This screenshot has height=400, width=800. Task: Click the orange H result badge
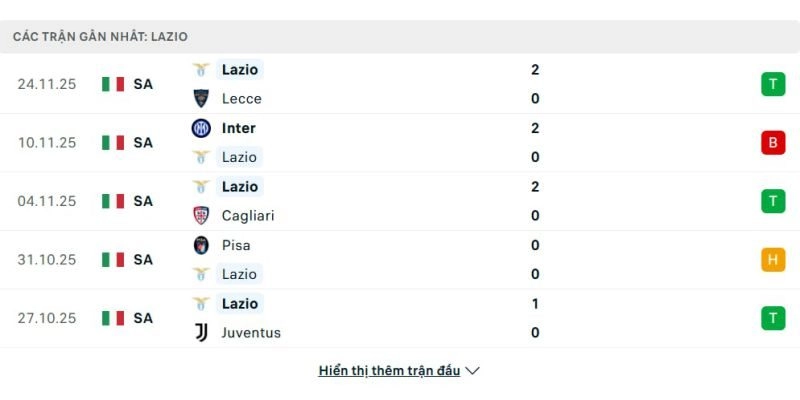point(772,259)
